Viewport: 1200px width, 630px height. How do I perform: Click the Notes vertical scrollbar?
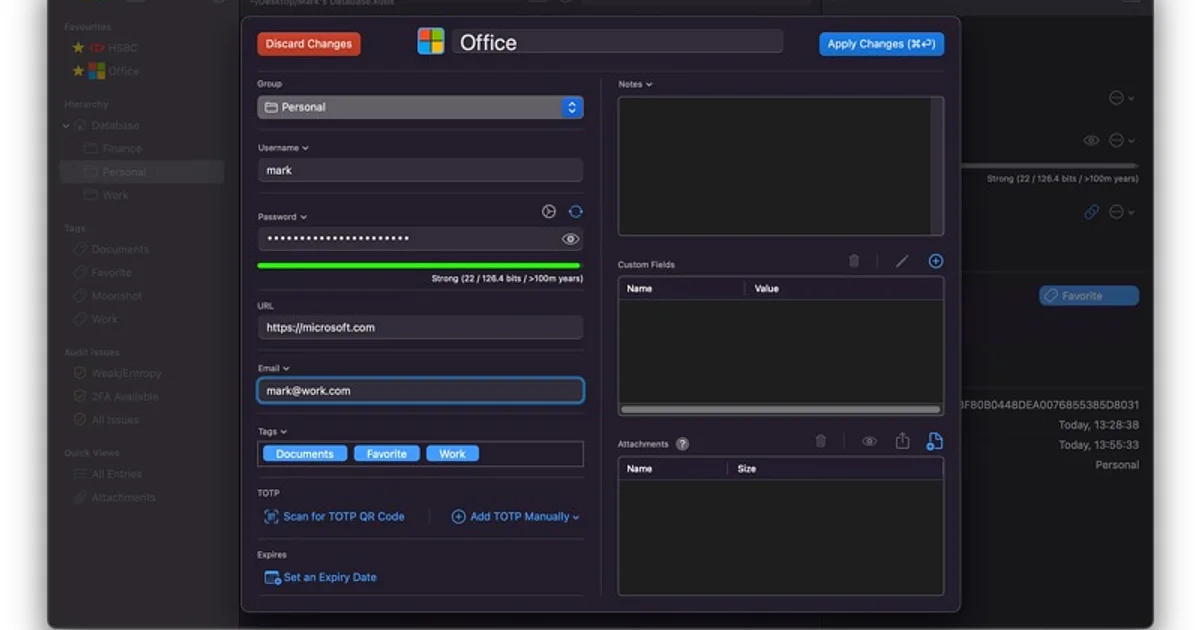point(937,166)
